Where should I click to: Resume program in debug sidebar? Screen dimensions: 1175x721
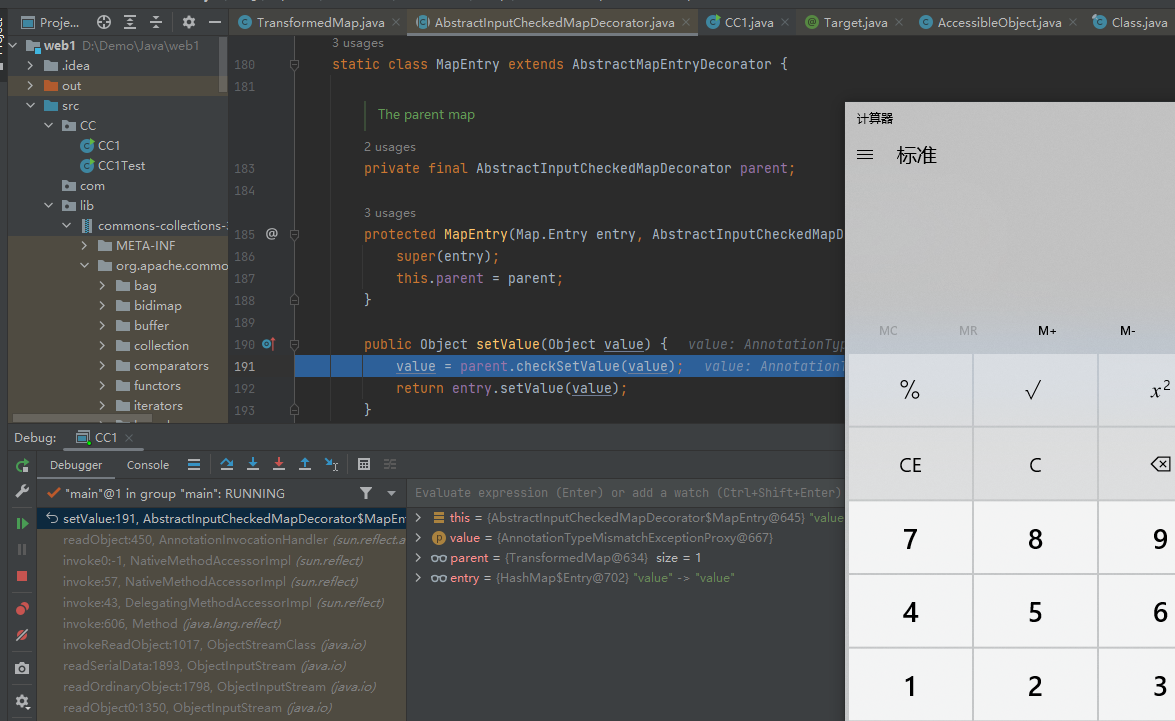click(22, 523)
